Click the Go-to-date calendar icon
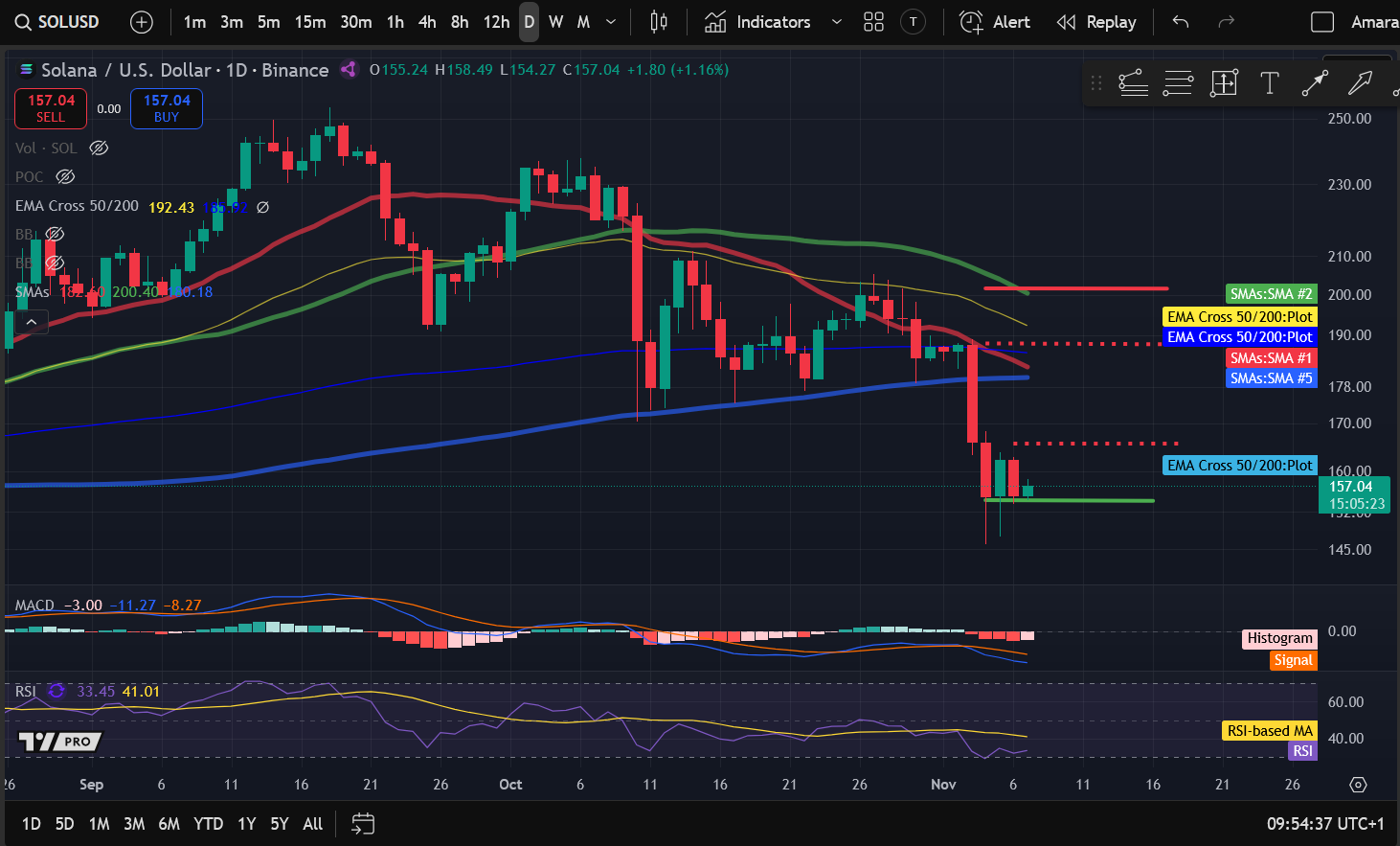 point(362,824)
